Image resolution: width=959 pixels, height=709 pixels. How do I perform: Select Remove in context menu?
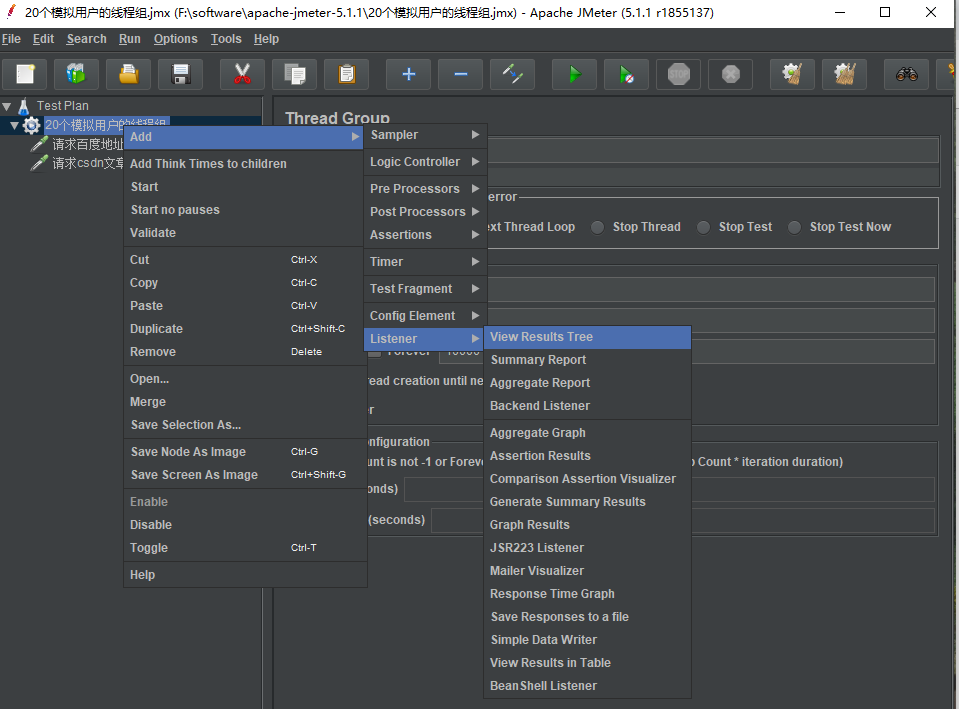[244, 352]
